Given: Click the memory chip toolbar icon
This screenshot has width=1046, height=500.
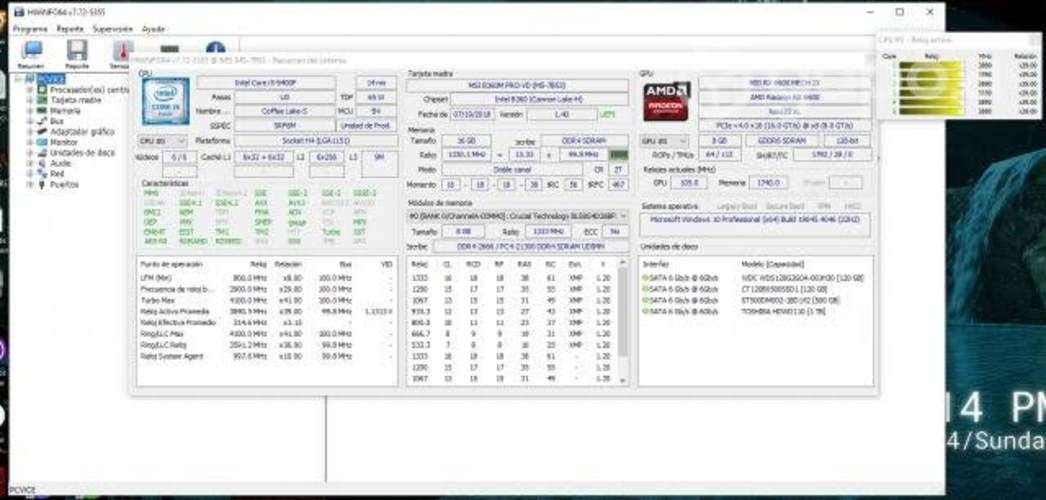Looking at the screenshot, I should point(169,48).
